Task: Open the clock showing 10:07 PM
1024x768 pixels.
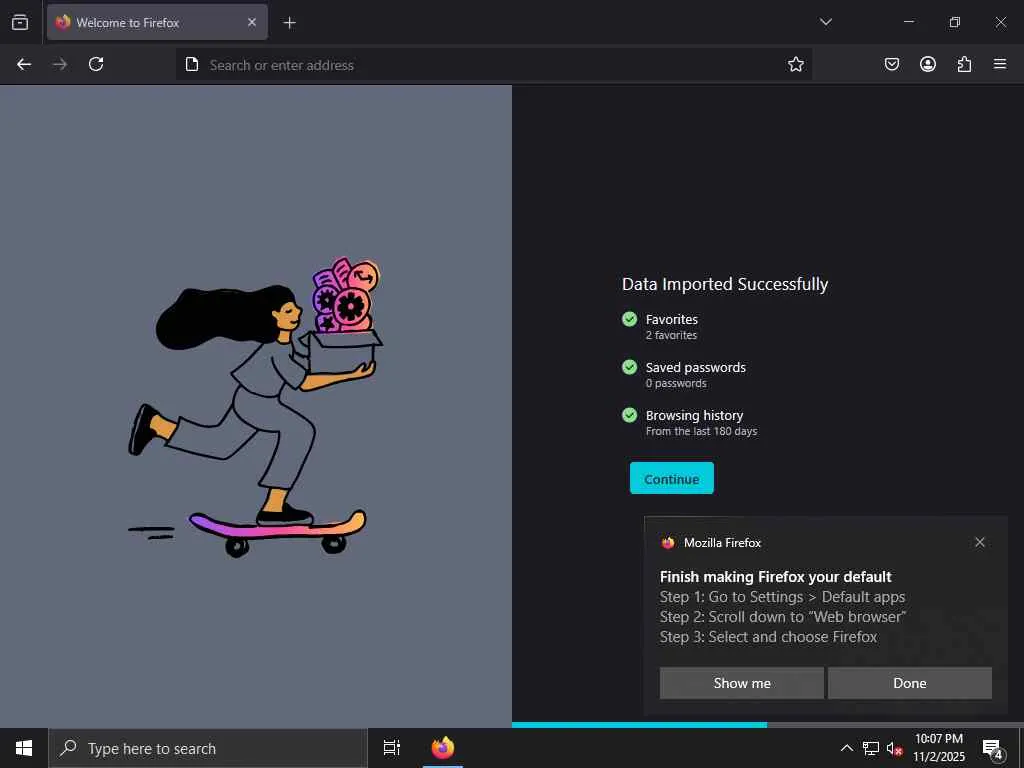Action: pyautogui.click(x=938, y=748)
